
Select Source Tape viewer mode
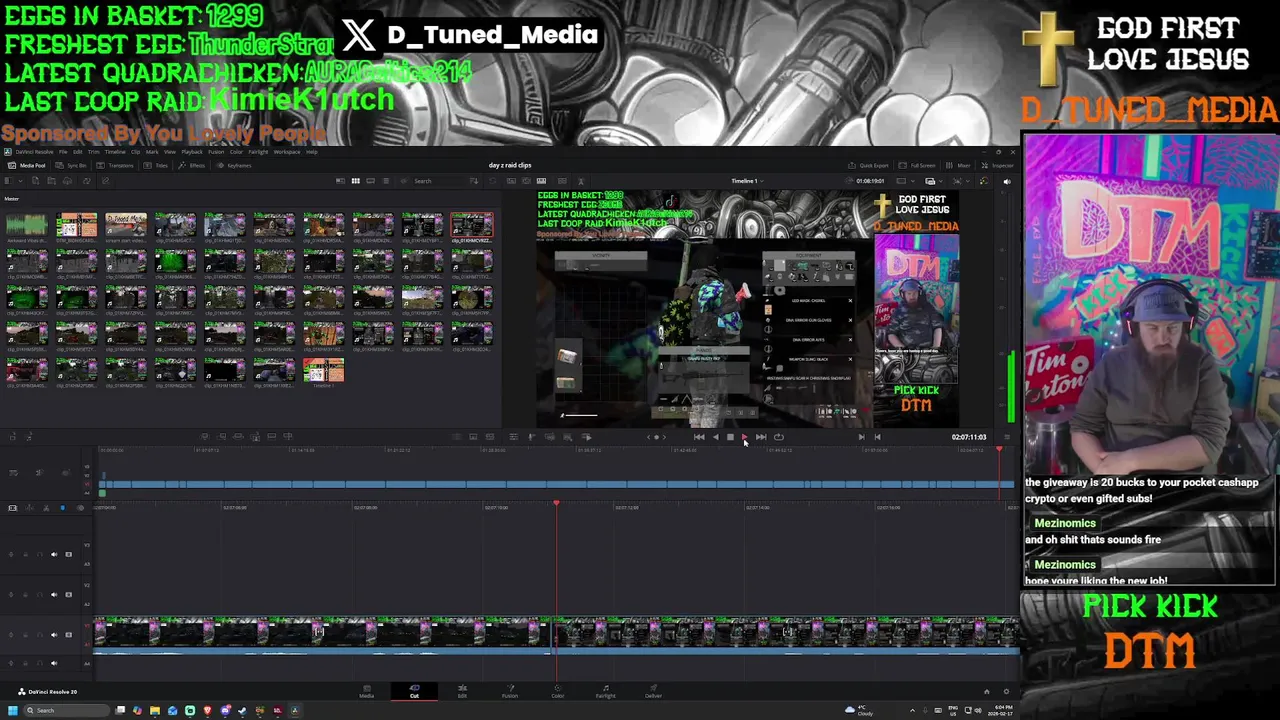[x=526, y=181]
